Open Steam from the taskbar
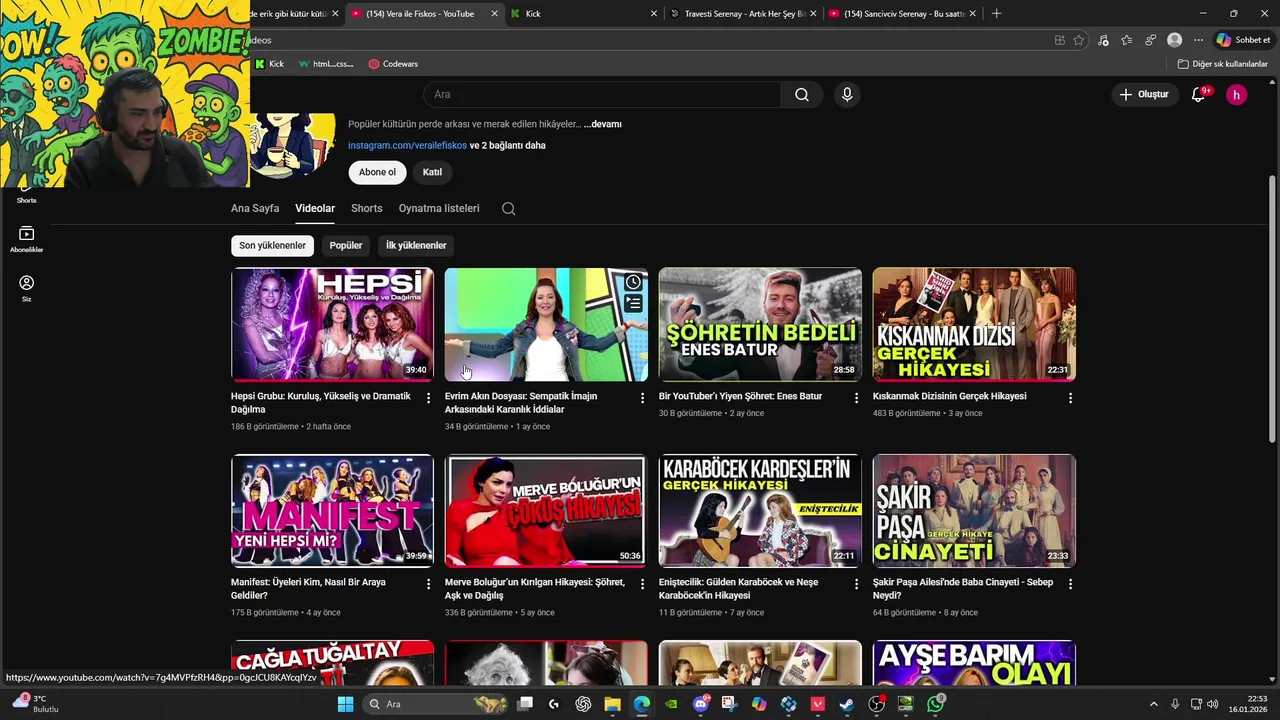Image resolution: width=1280 pixels, height=720 pixels. 846,704
